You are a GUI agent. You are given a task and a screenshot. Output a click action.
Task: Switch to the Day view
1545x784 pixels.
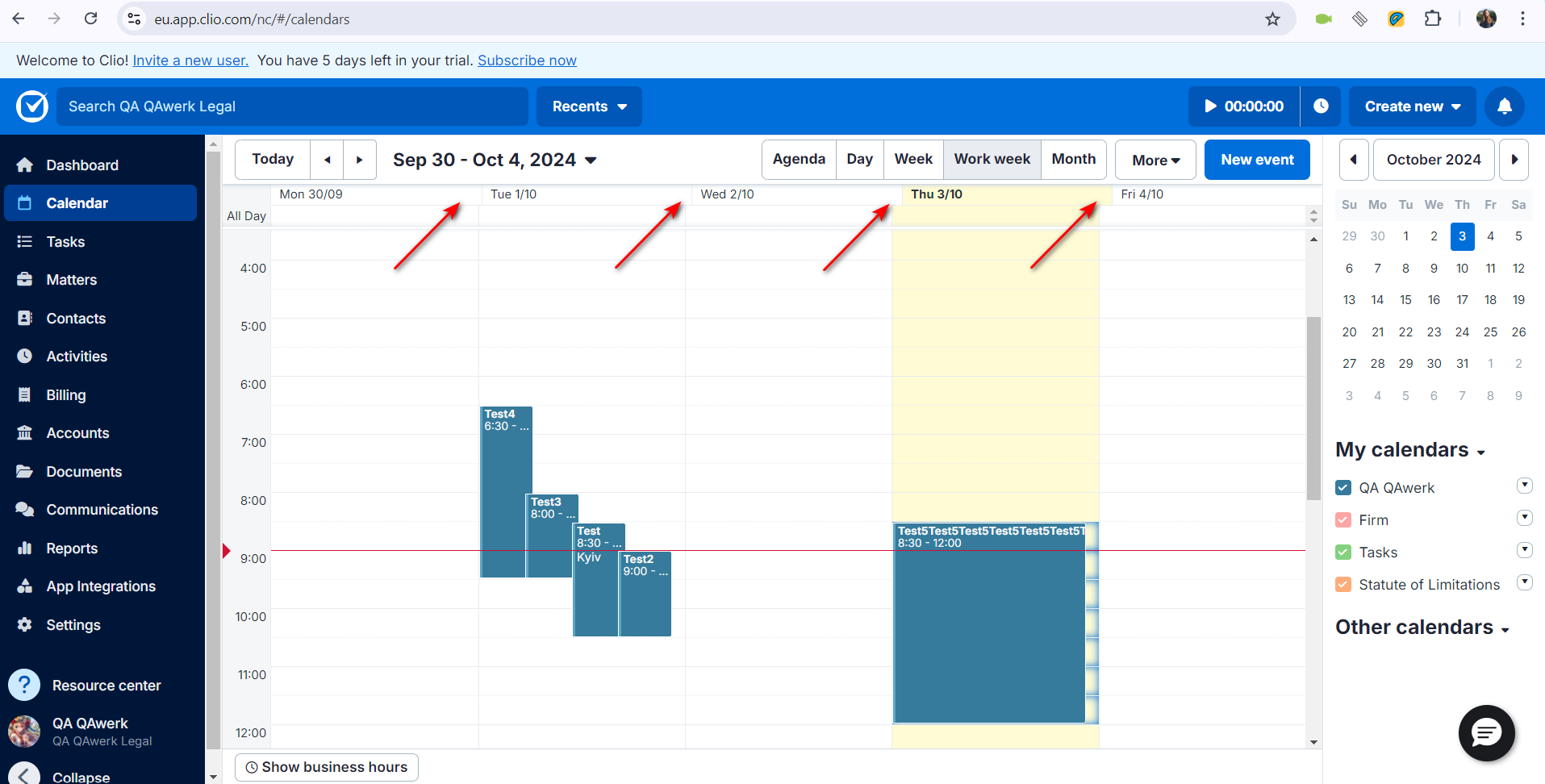click(859, 160)
